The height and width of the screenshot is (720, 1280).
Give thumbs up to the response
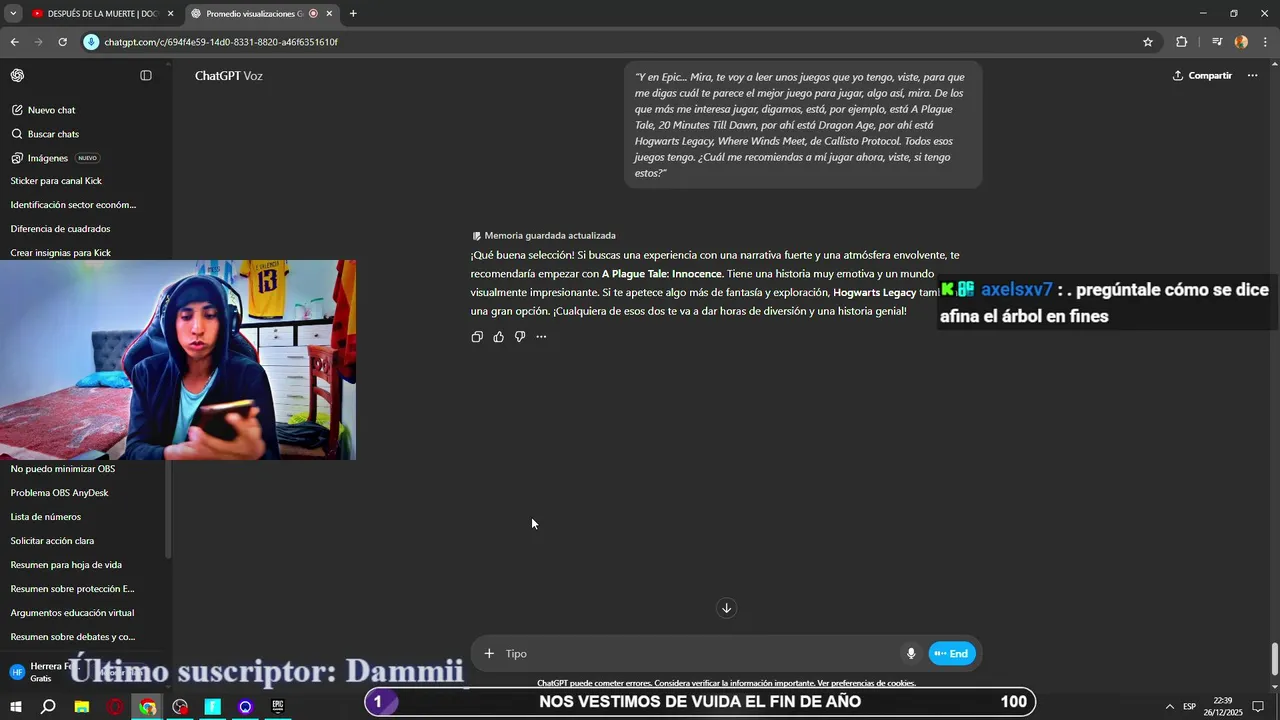coord(498,337)
